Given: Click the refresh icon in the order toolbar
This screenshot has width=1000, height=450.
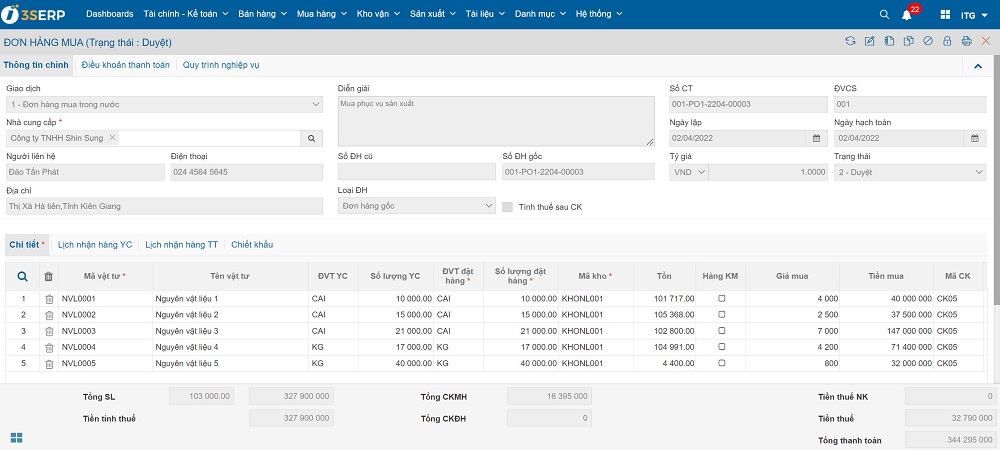Looking at the screenshot, I should tap(850, 42).
